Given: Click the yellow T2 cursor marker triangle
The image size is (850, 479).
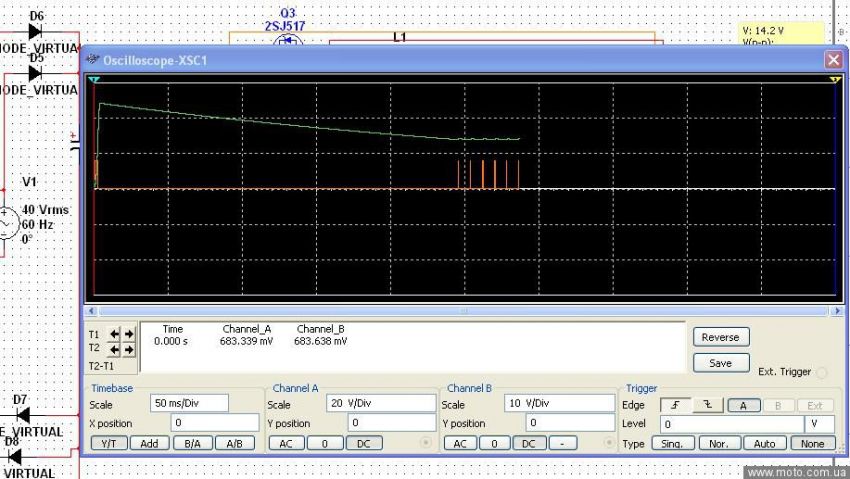Looking at the screenshot, I should coord(835,80).
